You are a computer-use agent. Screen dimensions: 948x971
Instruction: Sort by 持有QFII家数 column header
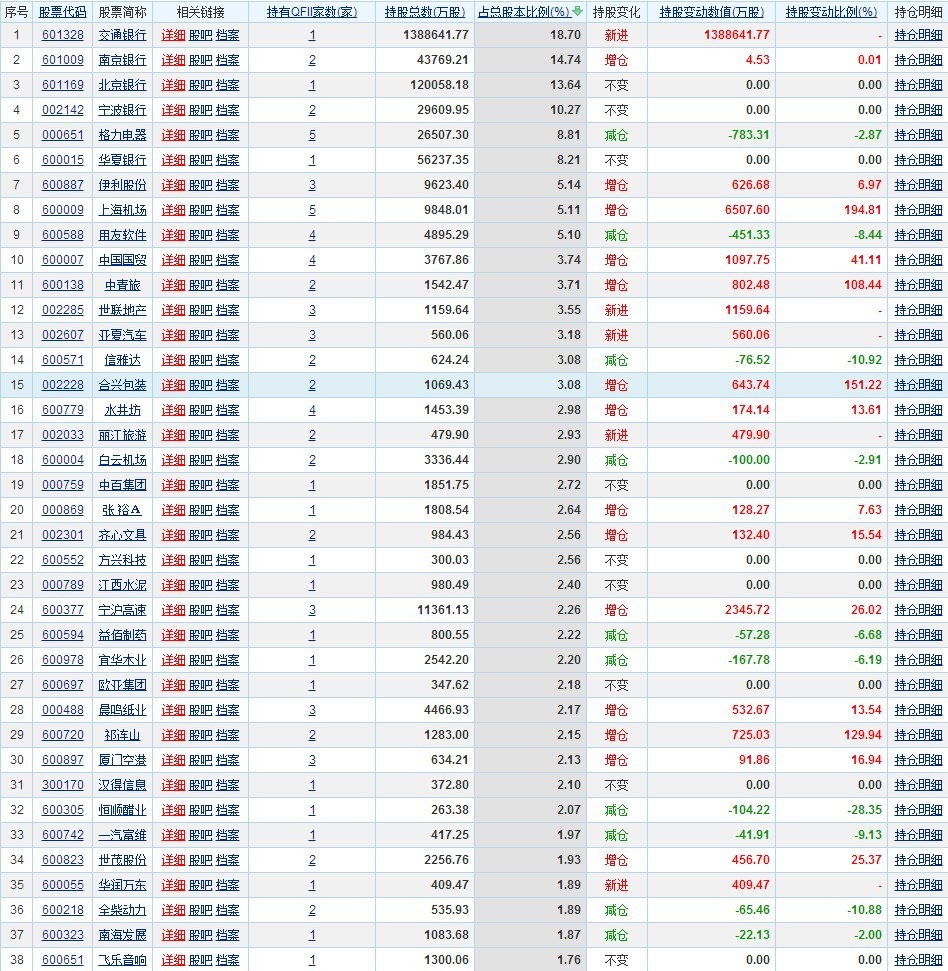pos(311,12)
